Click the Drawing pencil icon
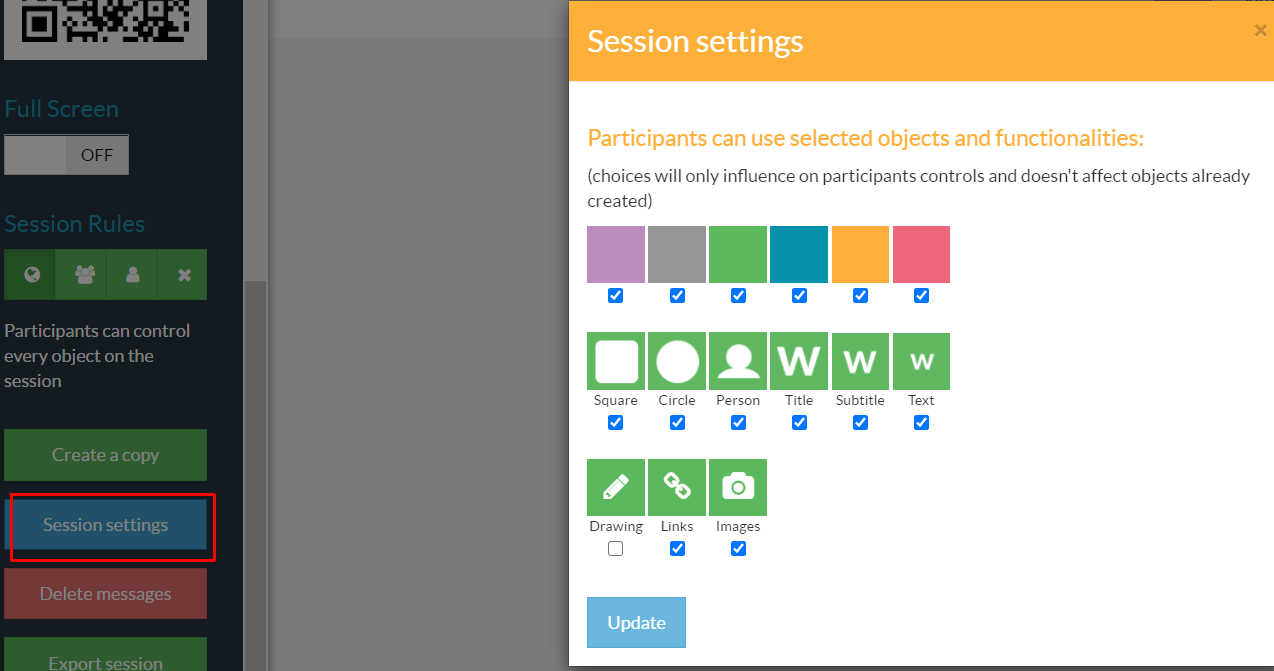Viewport: 1274px width, 671px height. [616, 487]
